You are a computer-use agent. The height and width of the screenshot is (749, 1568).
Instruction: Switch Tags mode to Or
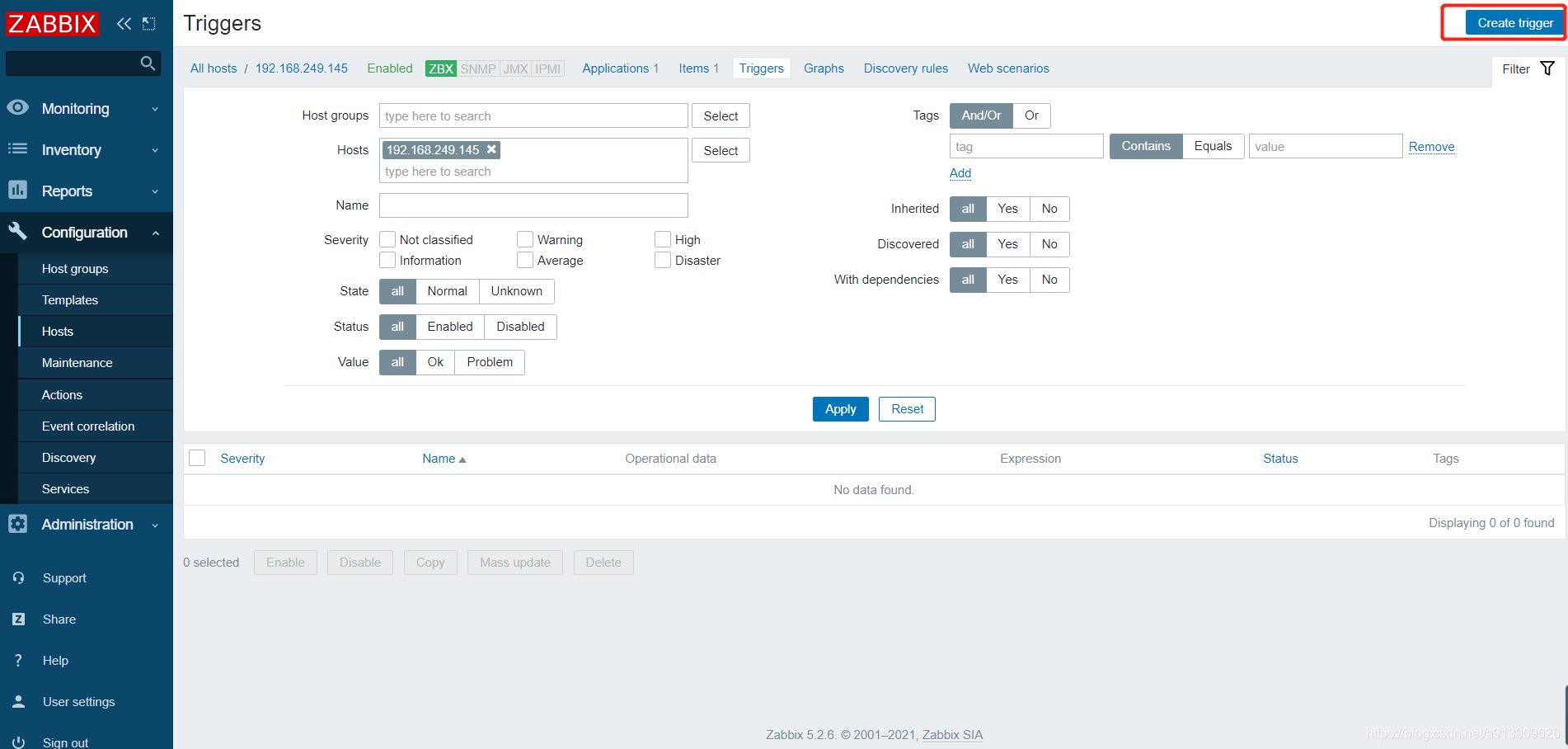tap(1031, 115)
